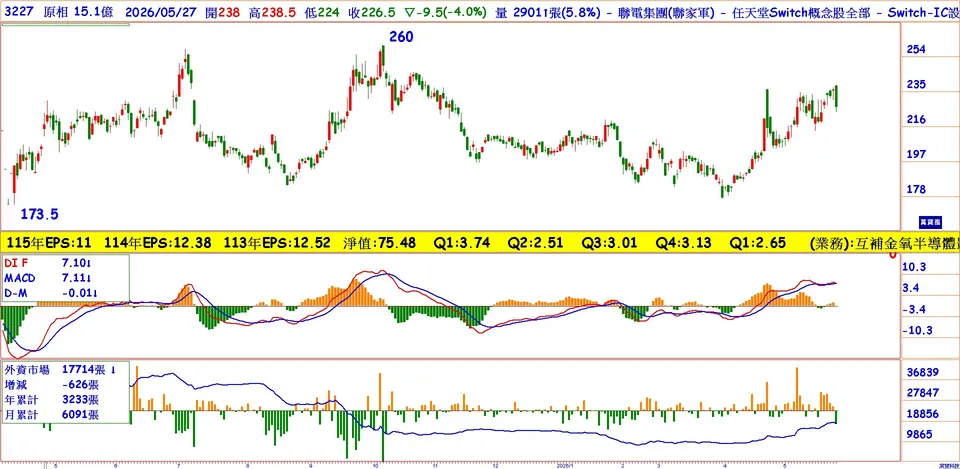Click the 增減 -626張 change readout
Viewport: 960px width, 469px height.
51,385
